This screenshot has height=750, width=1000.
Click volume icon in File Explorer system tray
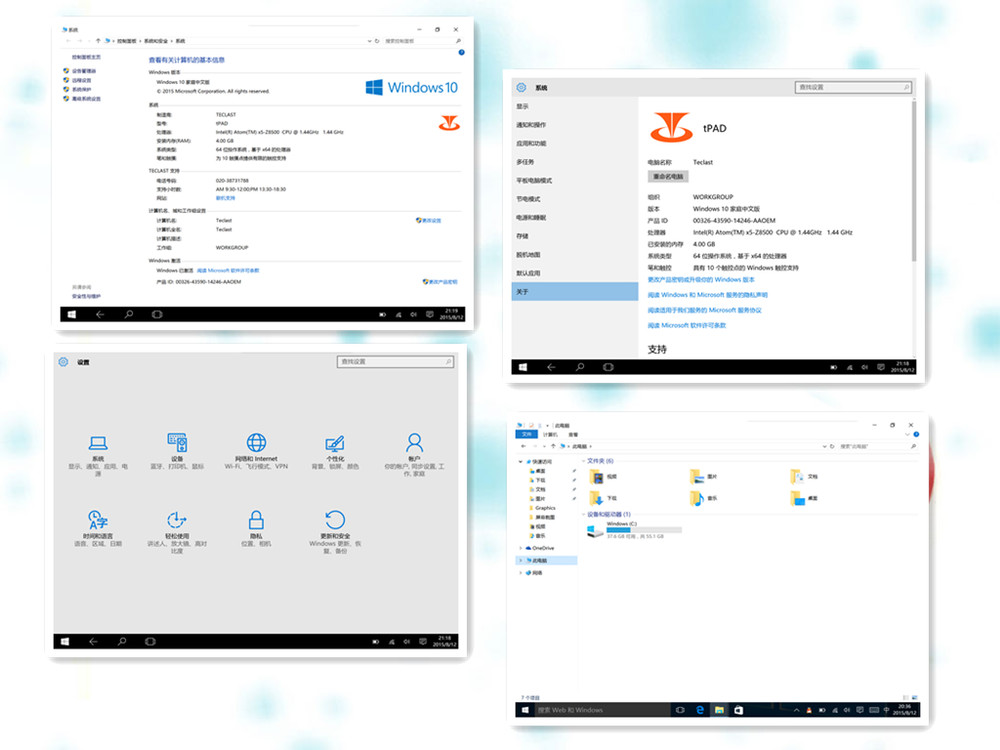[x=847, y=710]
